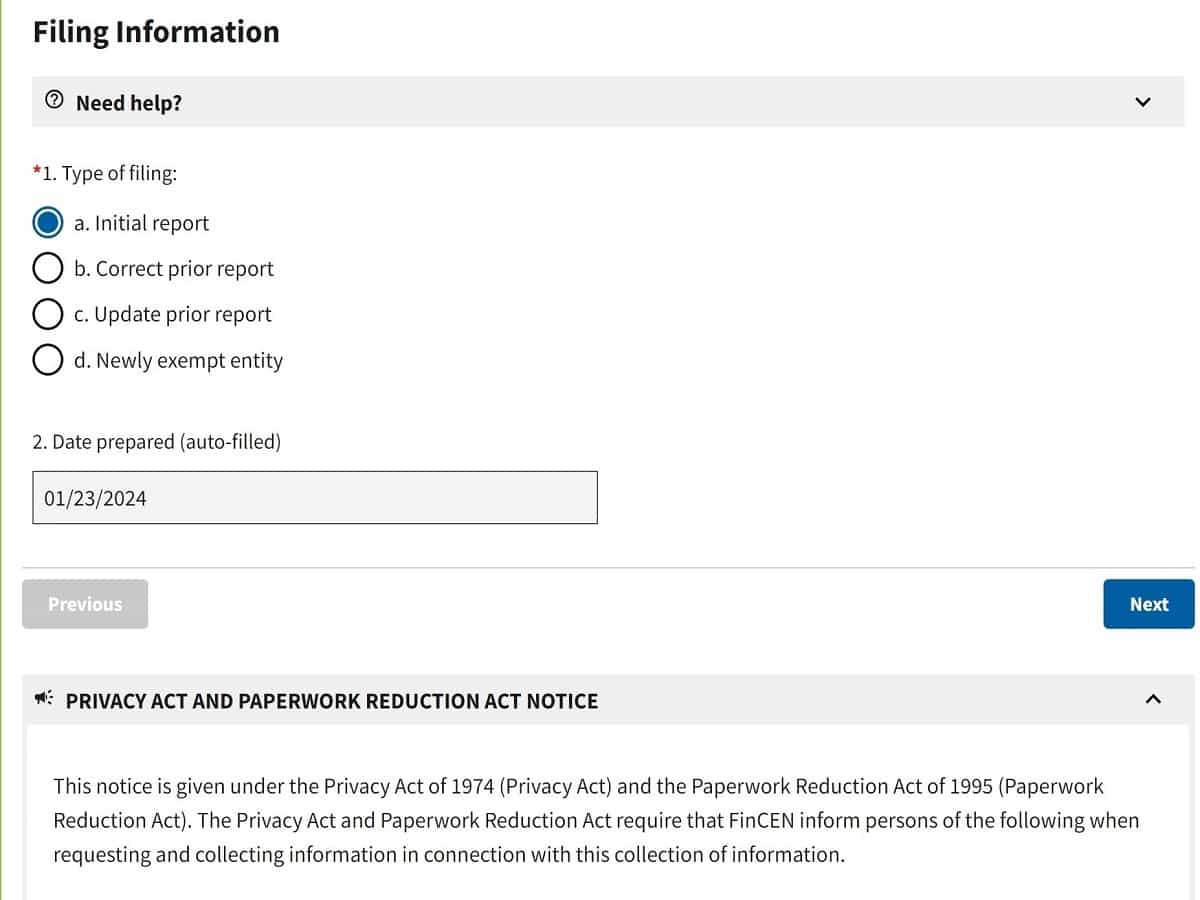Screen dimensions: 1200x900
Task: Expand the Need help section
Action: (x=600, y=101)
